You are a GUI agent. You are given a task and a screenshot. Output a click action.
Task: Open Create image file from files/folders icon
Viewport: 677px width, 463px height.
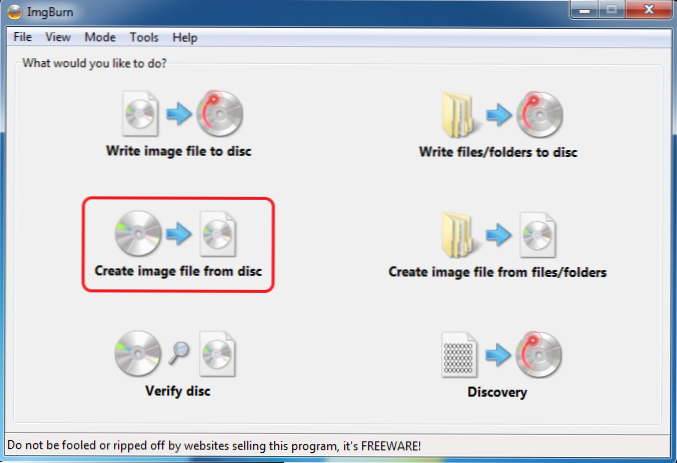coord(499,235)
